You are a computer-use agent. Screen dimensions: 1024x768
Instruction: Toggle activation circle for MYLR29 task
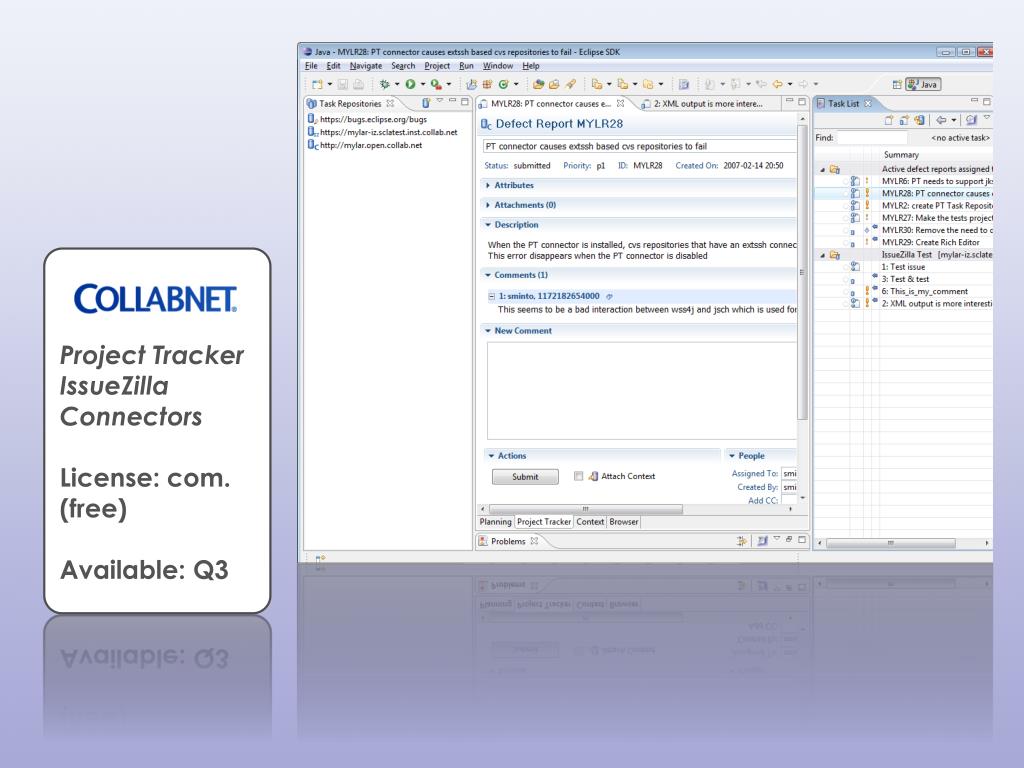tap(845, 242)
